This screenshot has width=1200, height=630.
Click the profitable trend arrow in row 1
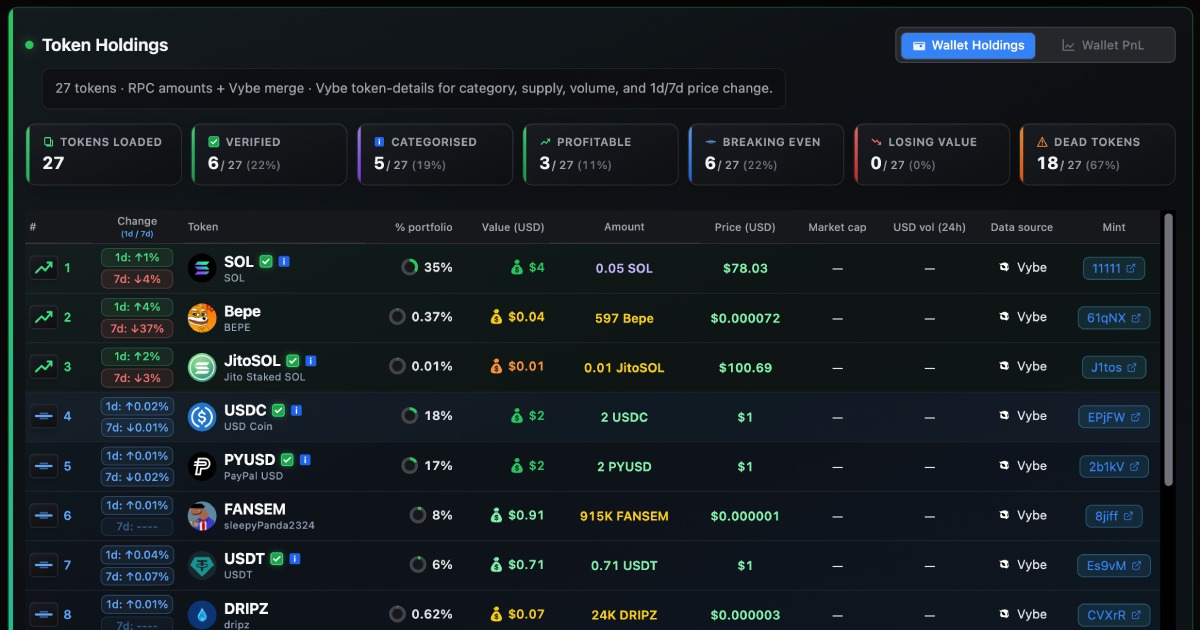[43, 268]
